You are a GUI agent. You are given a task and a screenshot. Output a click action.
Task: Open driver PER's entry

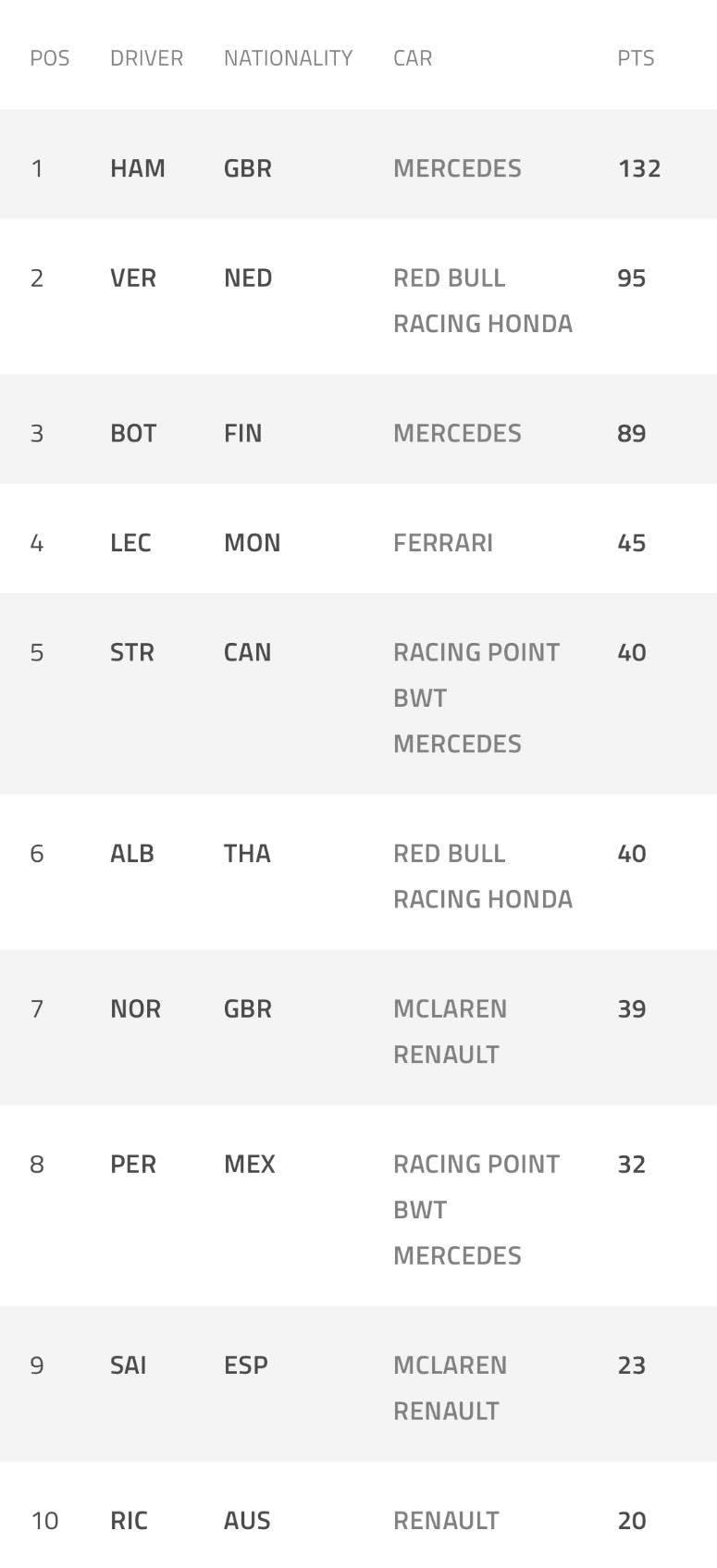[133, 1165]
